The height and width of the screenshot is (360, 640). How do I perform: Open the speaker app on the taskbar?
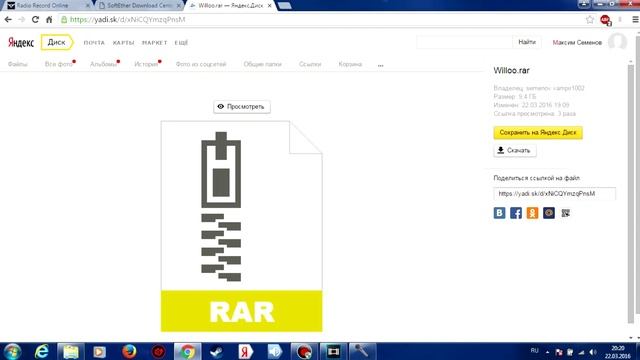click(275, 351)
